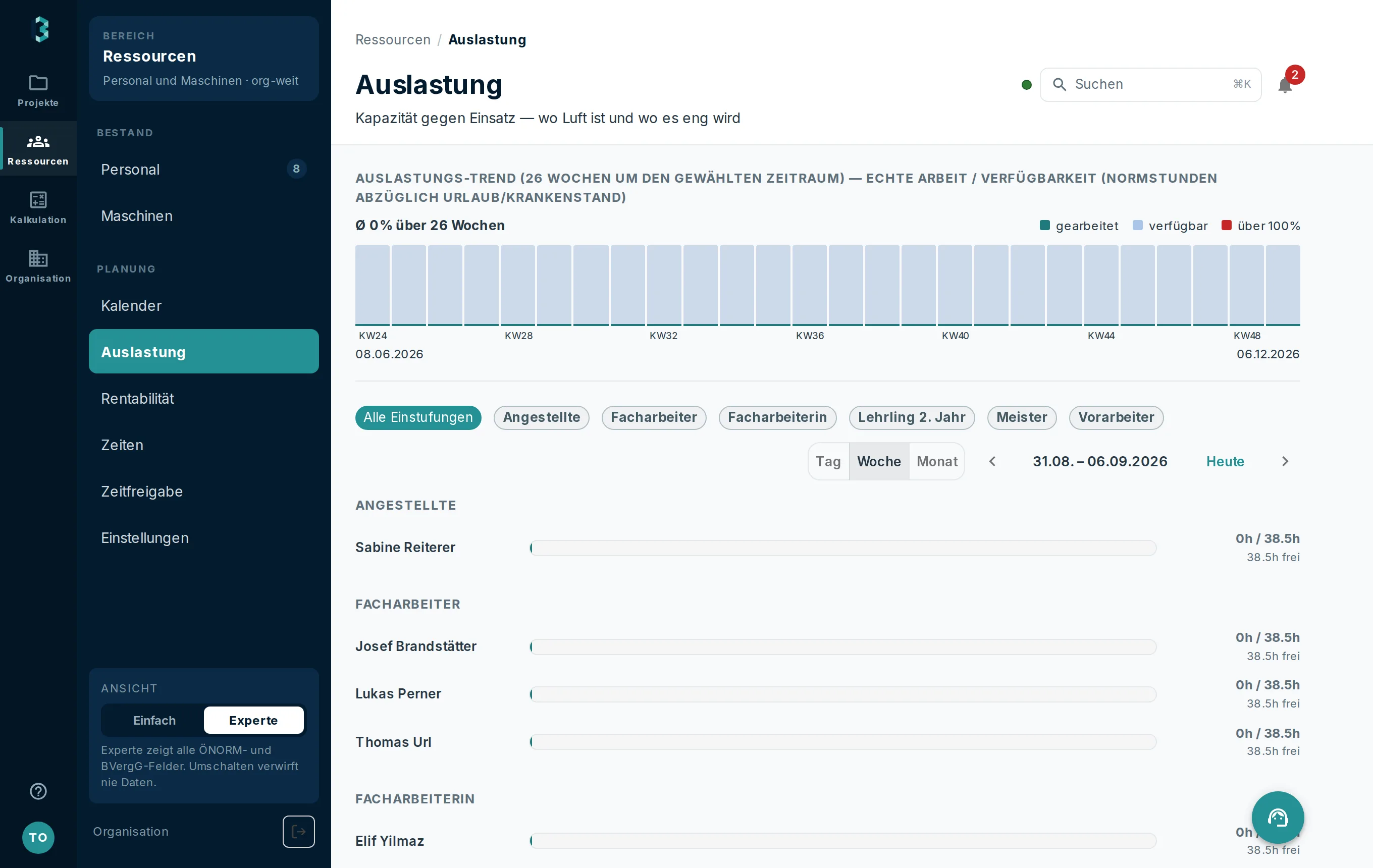Click the magnifier icon in search field

pyautogui.click(x=1059, y=84)
